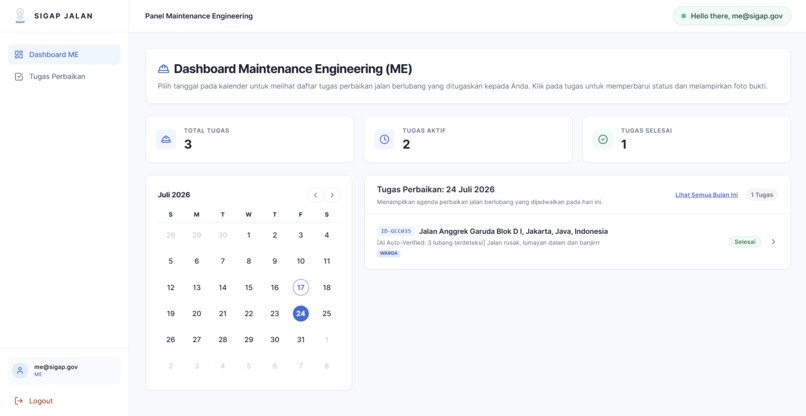This screenshot has height=416, width=806.
Task: Select greyed August 8 on calendar
Action: (326, 366)
